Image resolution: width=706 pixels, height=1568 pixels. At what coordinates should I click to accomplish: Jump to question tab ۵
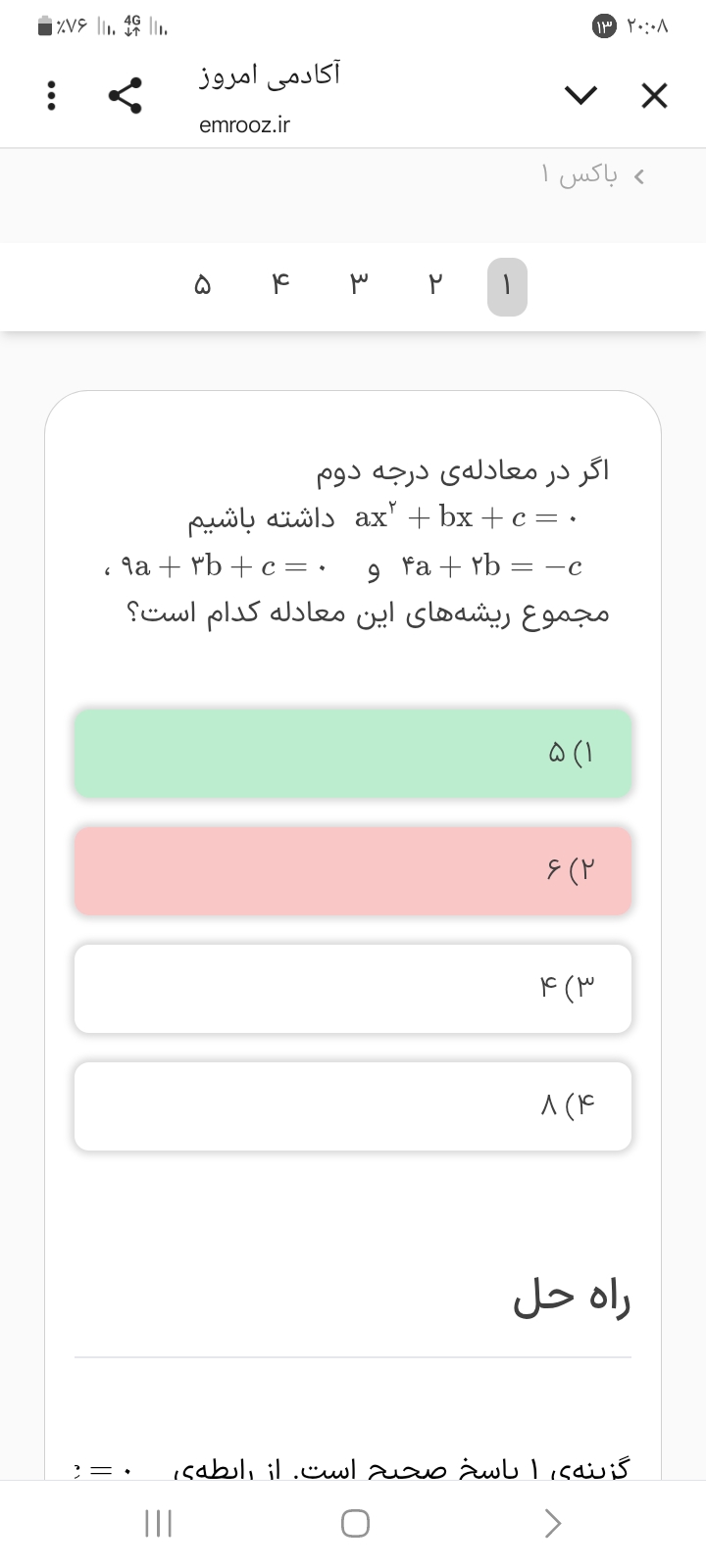coord(203,286)
